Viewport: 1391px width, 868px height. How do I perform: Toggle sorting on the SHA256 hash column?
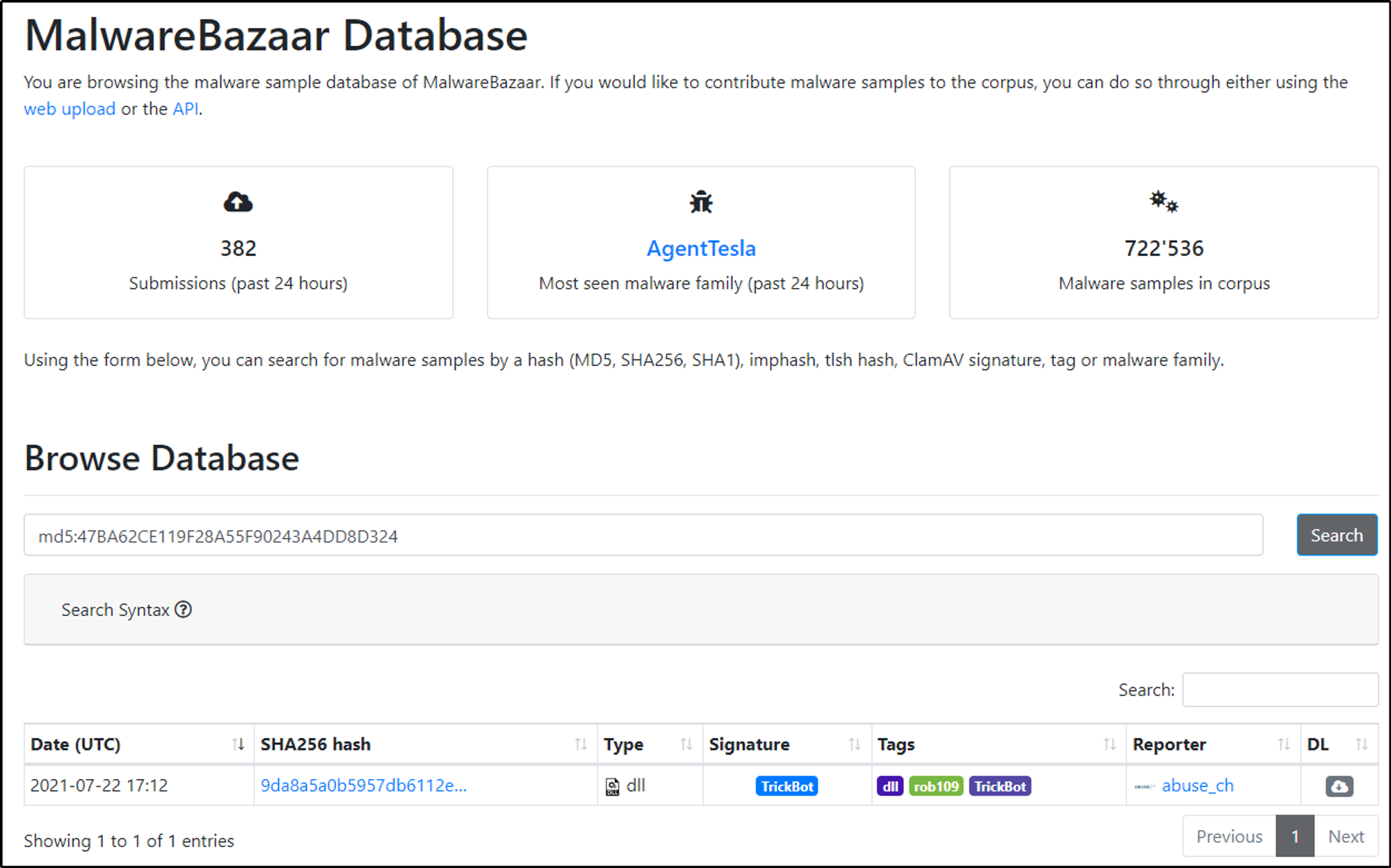click(581, 744)
